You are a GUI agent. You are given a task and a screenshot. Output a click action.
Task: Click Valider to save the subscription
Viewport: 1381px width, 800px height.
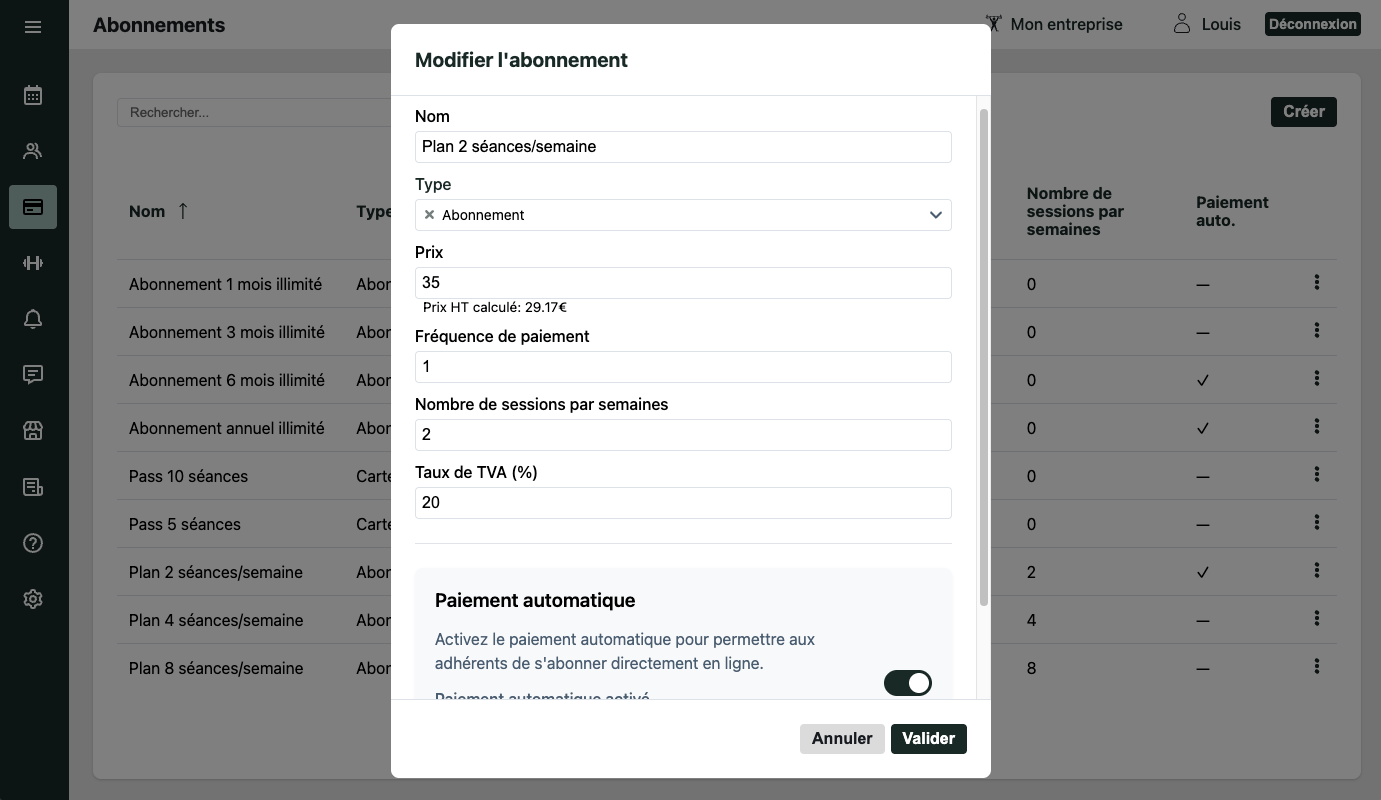(x=929, y=739)
